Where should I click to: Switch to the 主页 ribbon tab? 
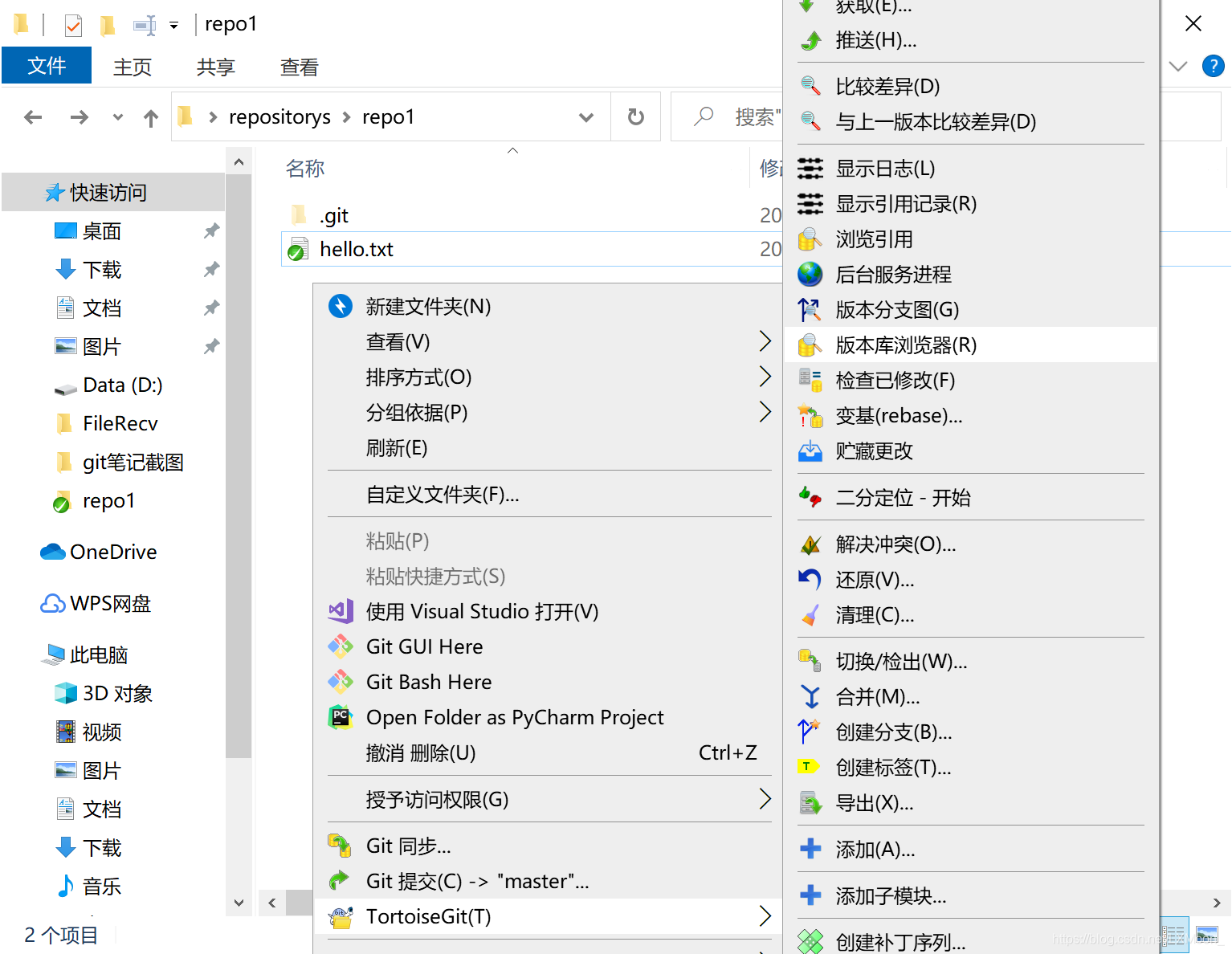pos(133,67)
